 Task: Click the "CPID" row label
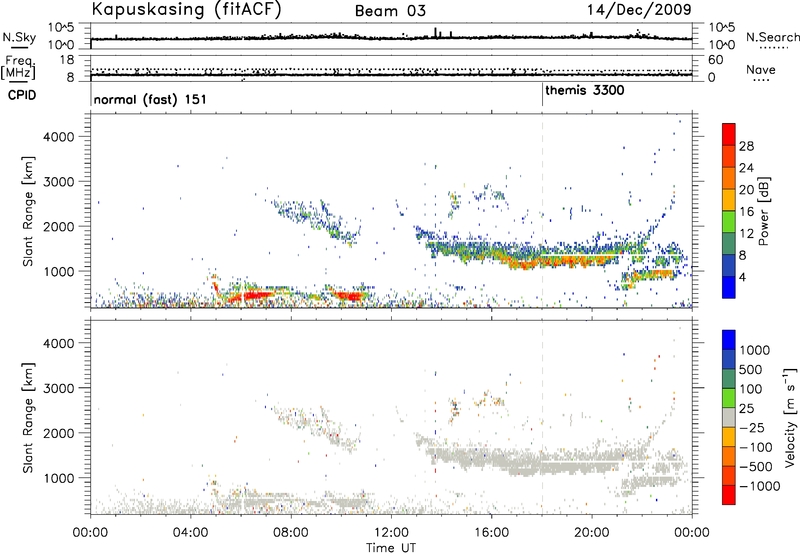tap(22, 95)
